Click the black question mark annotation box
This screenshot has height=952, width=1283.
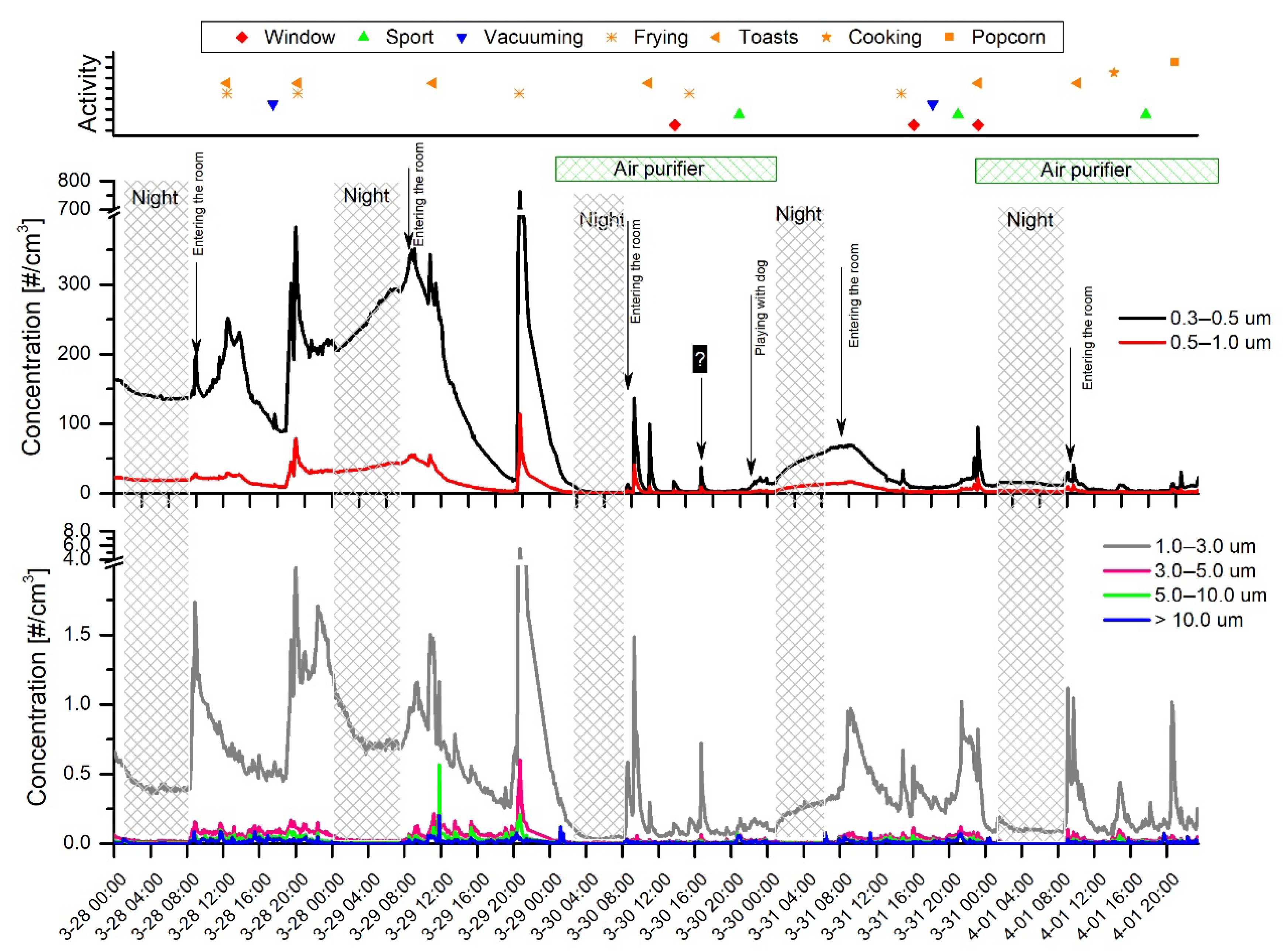[x=699, y=359]
